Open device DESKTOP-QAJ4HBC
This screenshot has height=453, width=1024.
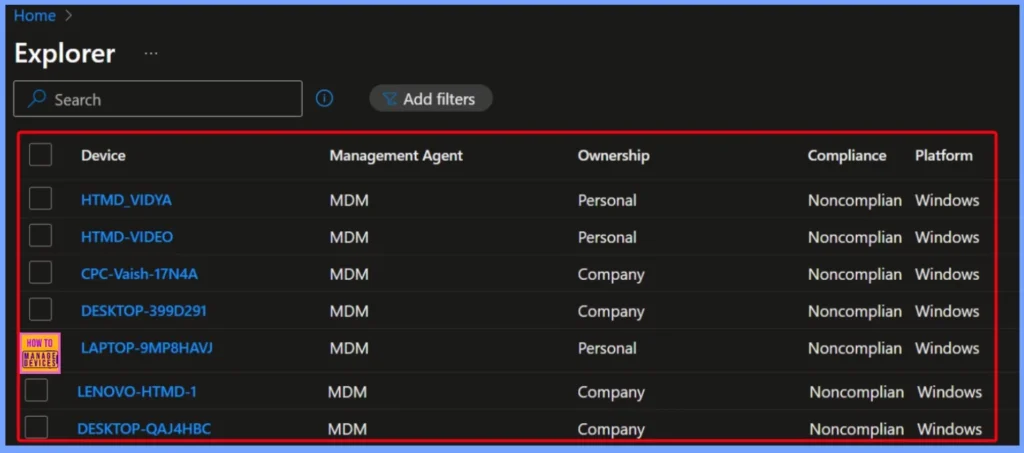click(x=144, y=429)
